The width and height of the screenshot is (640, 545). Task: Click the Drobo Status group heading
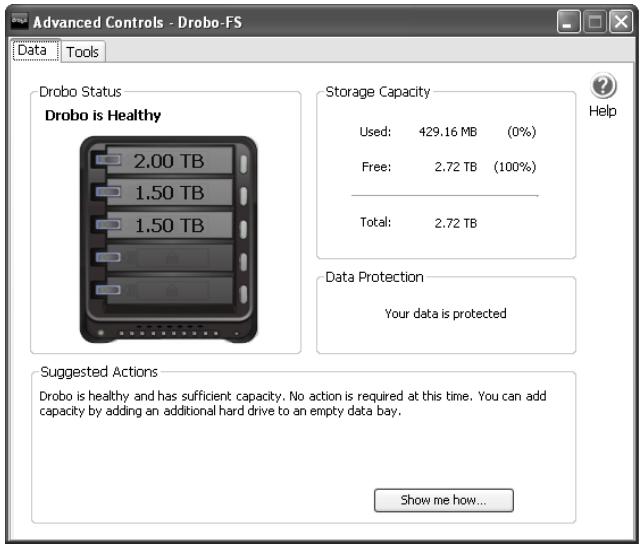(80, 92)
